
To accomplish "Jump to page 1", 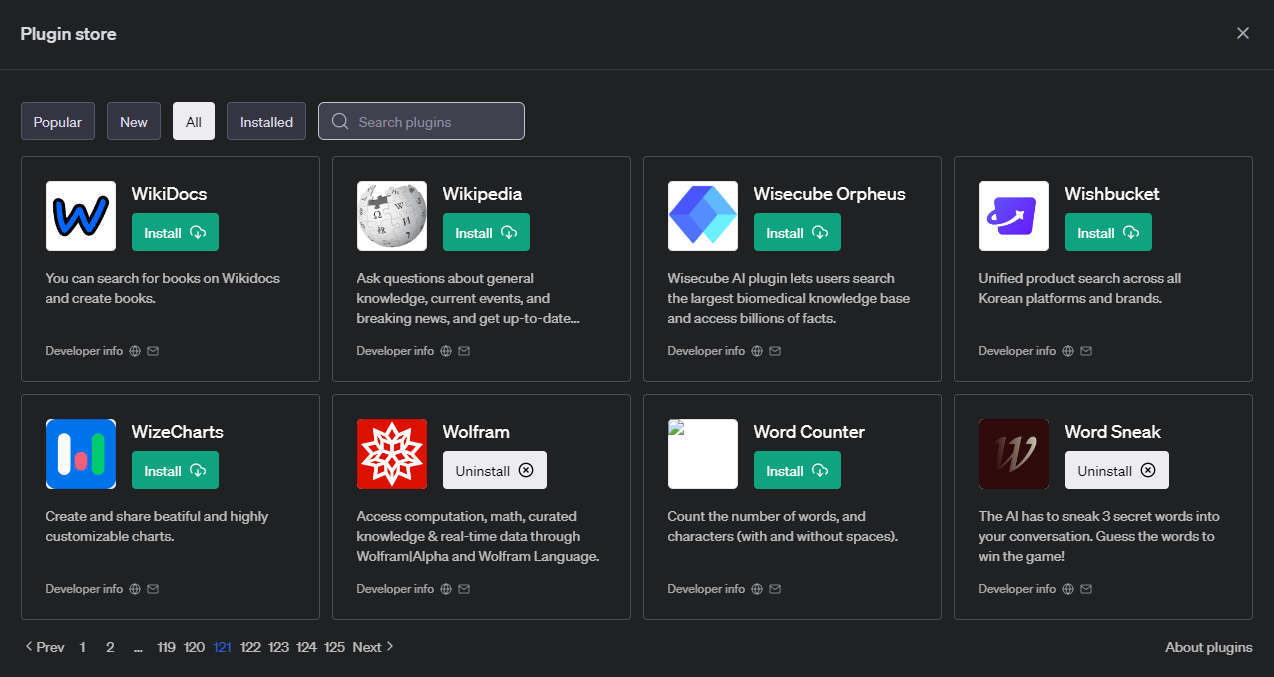I will point(82,647).
